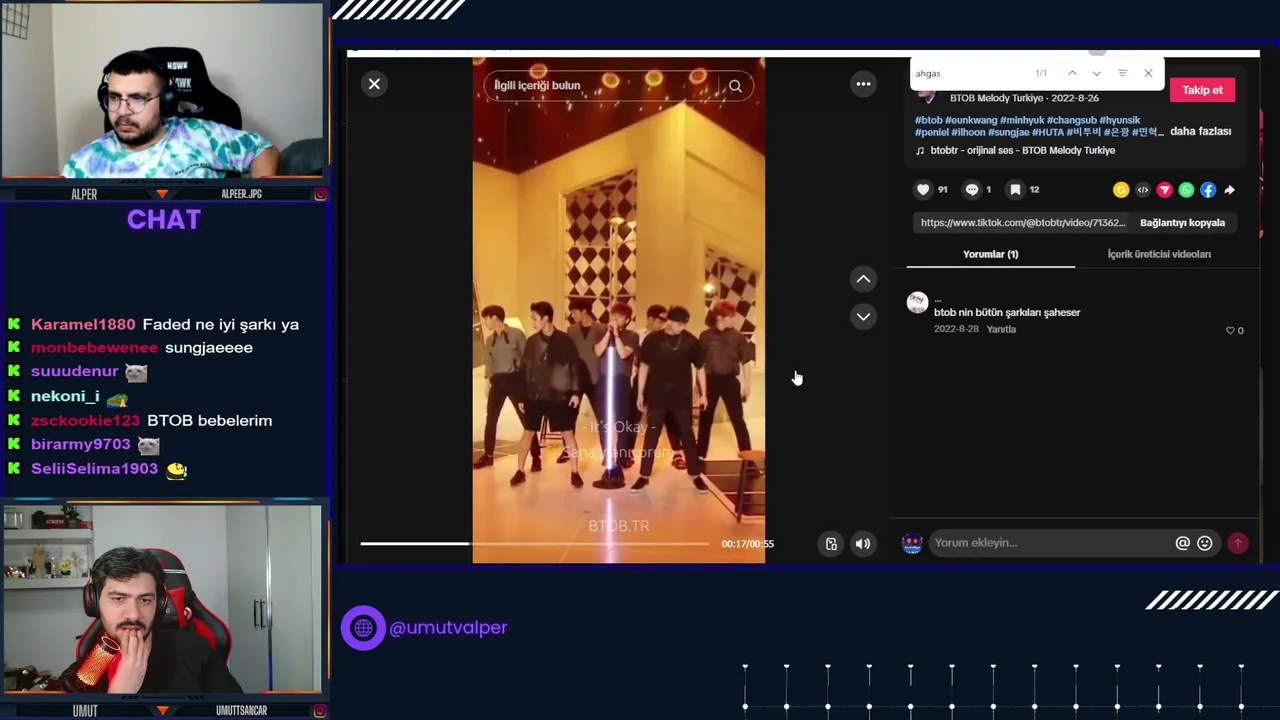1280x720 pixels.
Task: Find next match in browser find bar
Action: tap(1097, 73)
